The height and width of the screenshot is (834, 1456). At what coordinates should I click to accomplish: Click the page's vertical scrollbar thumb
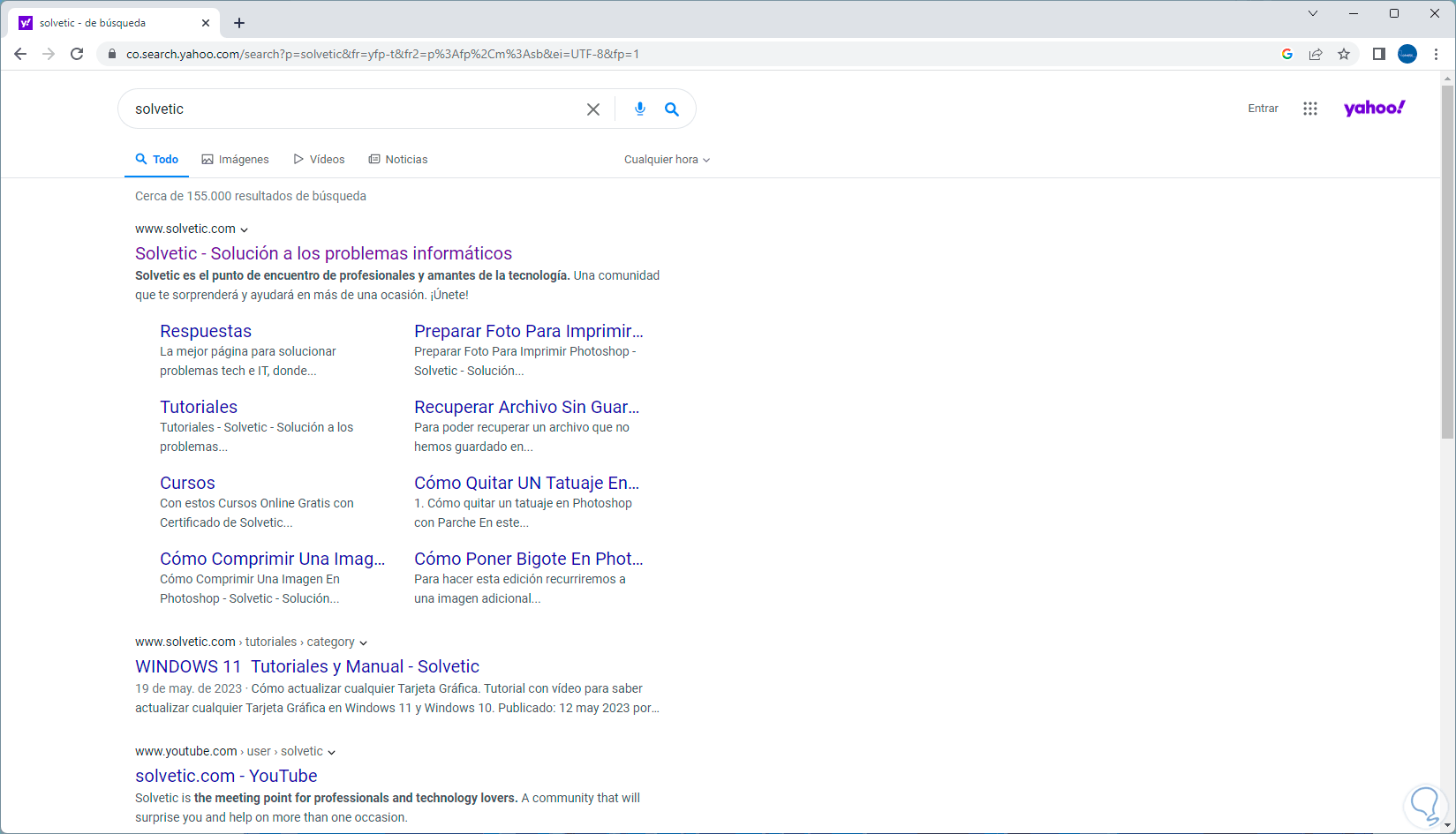(1447, 262)
